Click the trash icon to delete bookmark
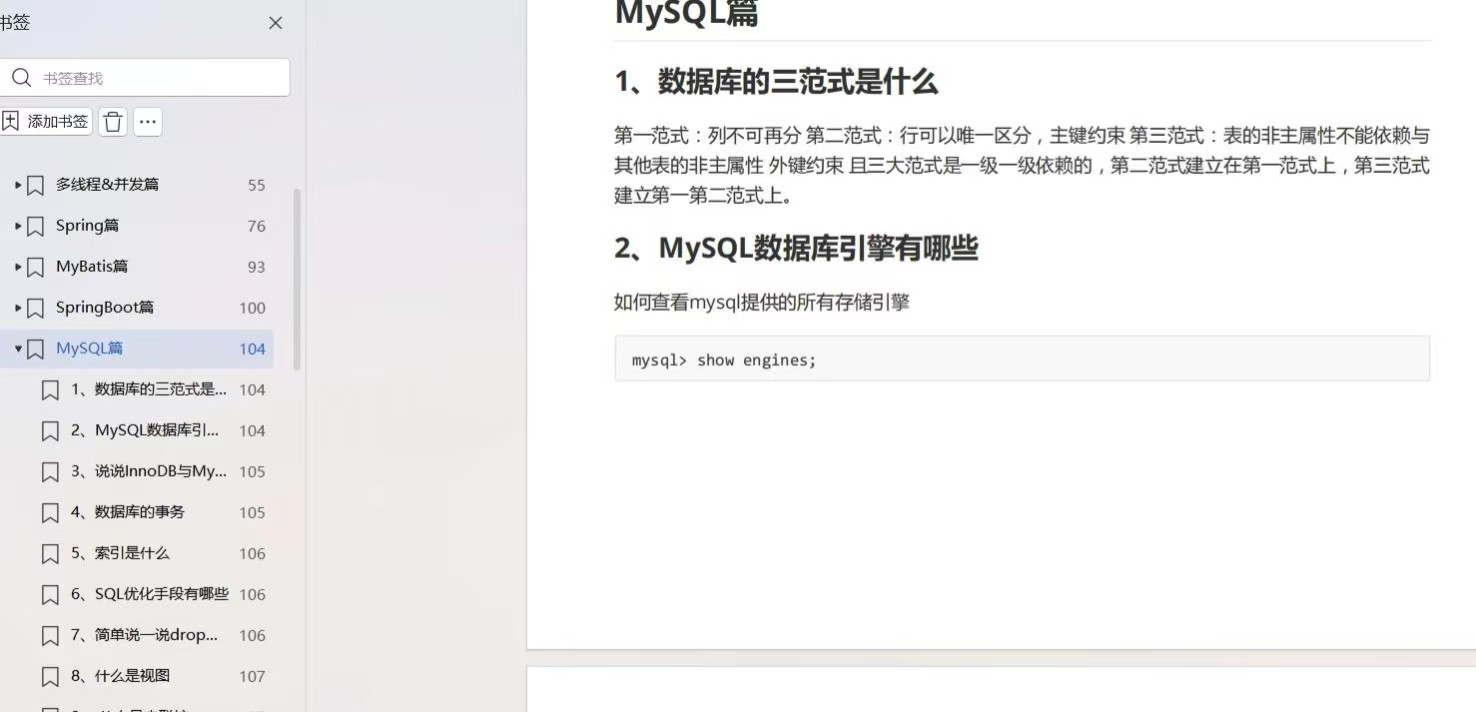The width and height of the screenshot is (1476, 712). coord(113,122)
